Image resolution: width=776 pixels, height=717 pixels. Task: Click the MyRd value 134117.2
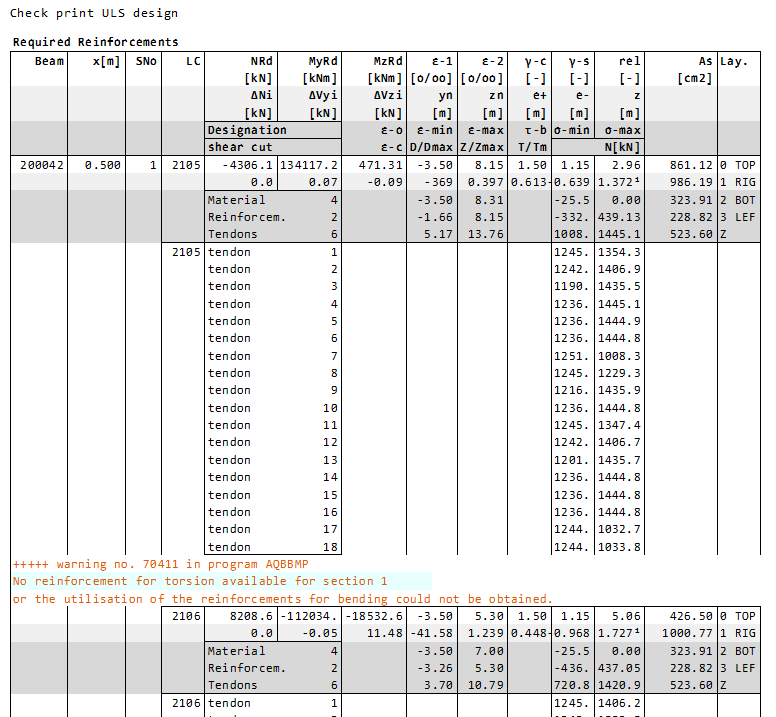(309, 165)
